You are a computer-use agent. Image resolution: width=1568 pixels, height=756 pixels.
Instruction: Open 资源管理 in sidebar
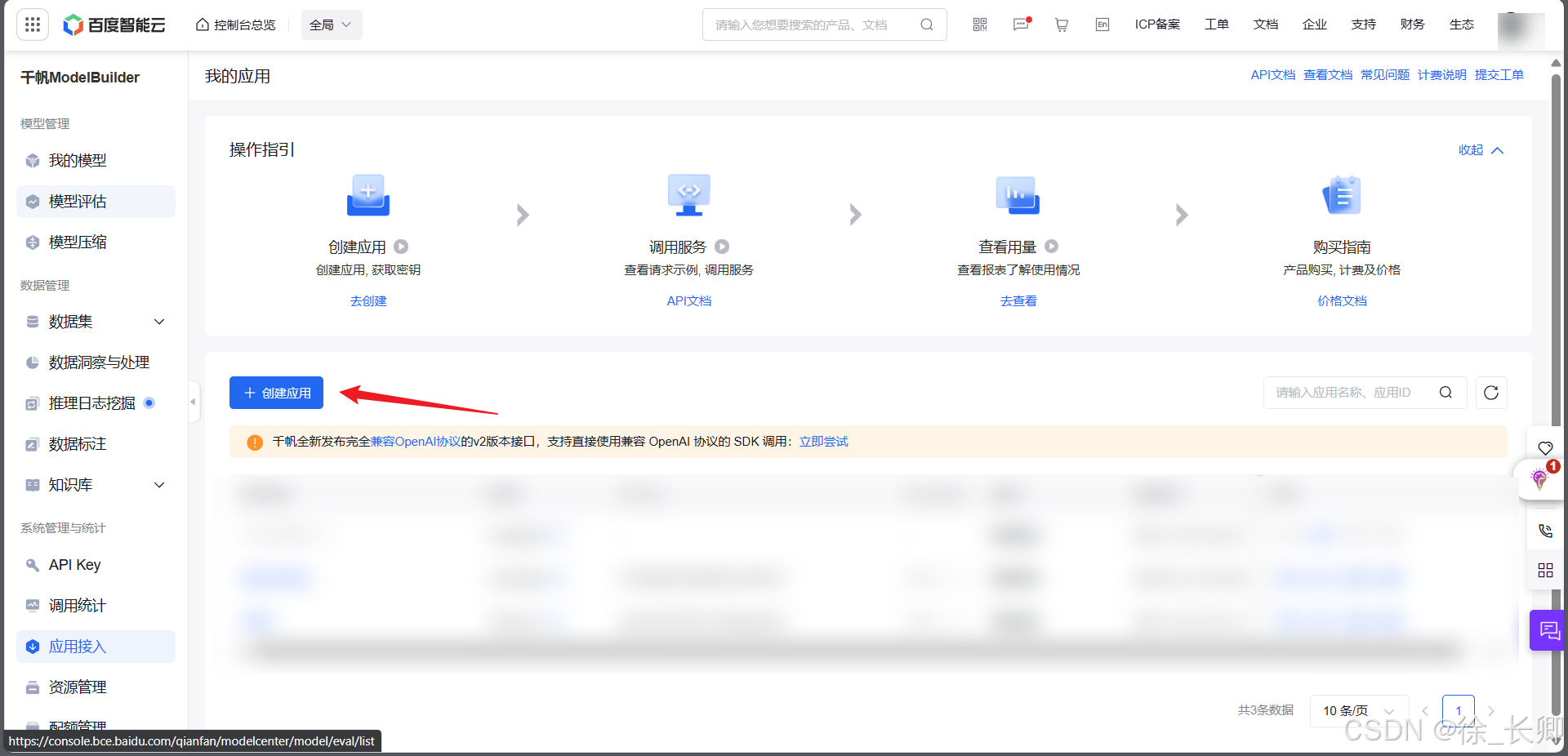pyautogui.click(x=96, y=687)
